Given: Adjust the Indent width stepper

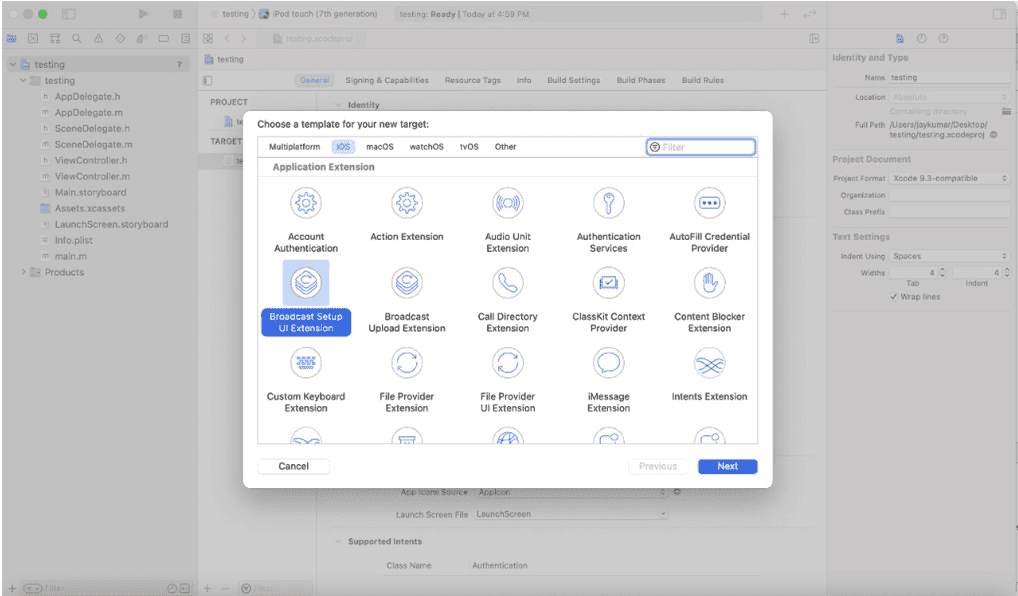Looking at the screenshot, I should (x=1007, y=273).
